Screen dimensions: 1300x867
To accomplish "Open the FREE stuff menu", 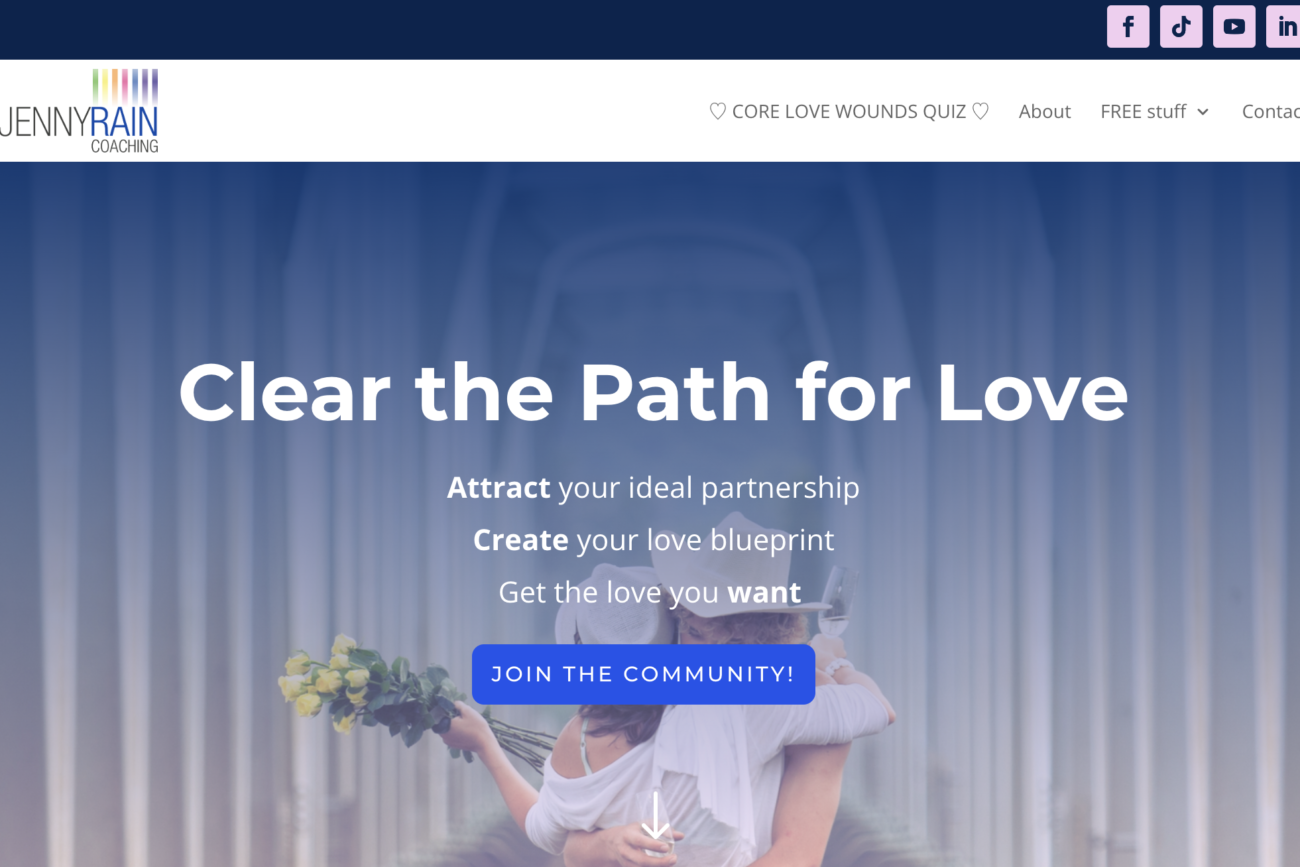I will coord(1154,111).
